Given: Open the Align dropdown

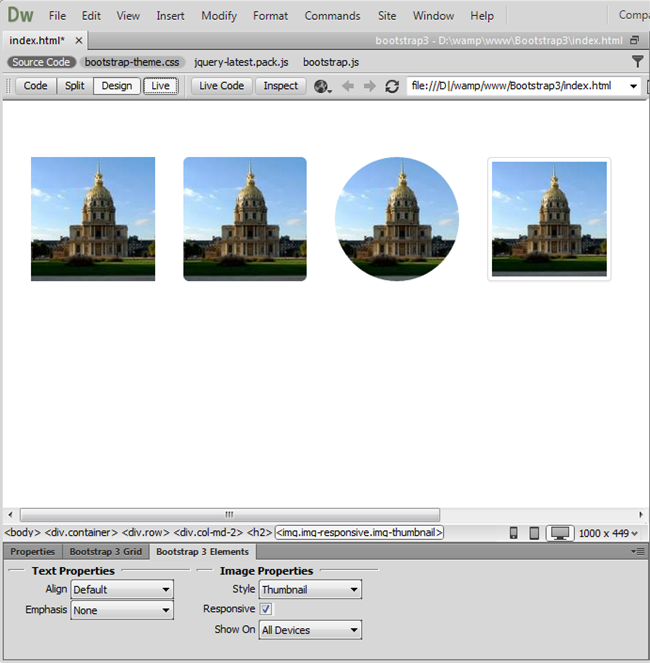Looking at the screenshot, I should coord(122,589).
